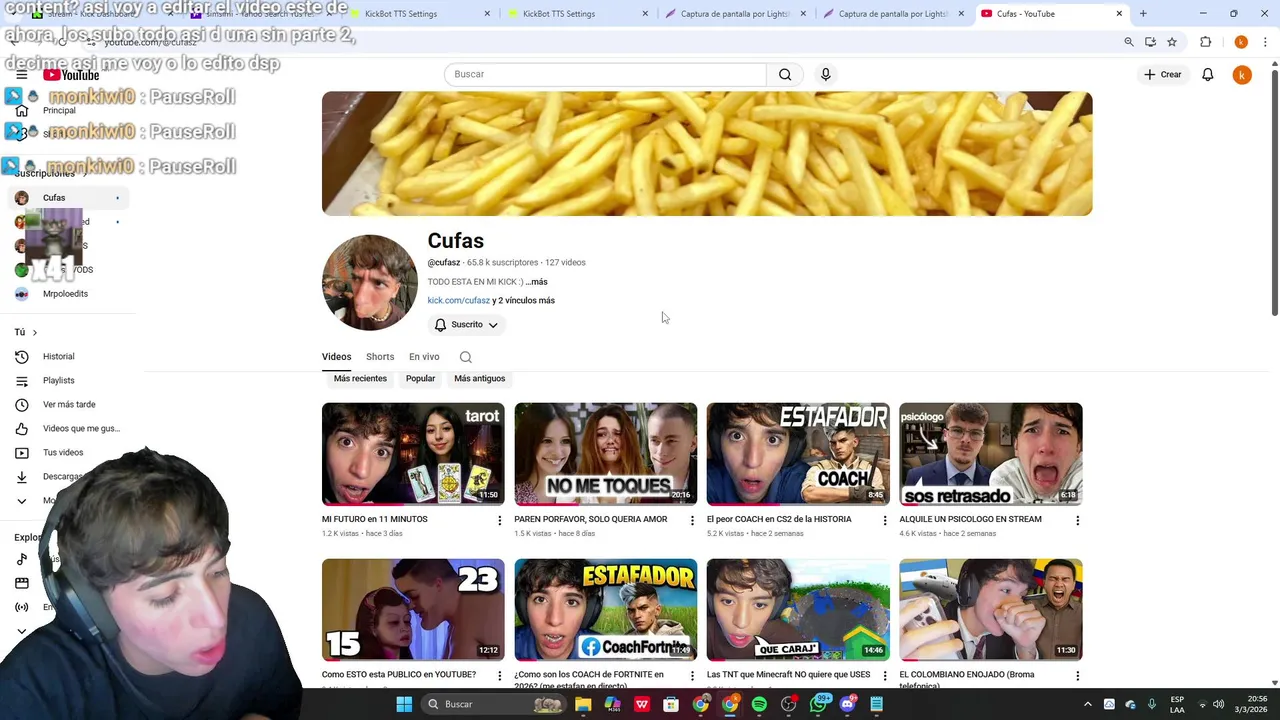Search within the Cufas channel
Screen dimensions: 1280x720
tap(465, 357)
